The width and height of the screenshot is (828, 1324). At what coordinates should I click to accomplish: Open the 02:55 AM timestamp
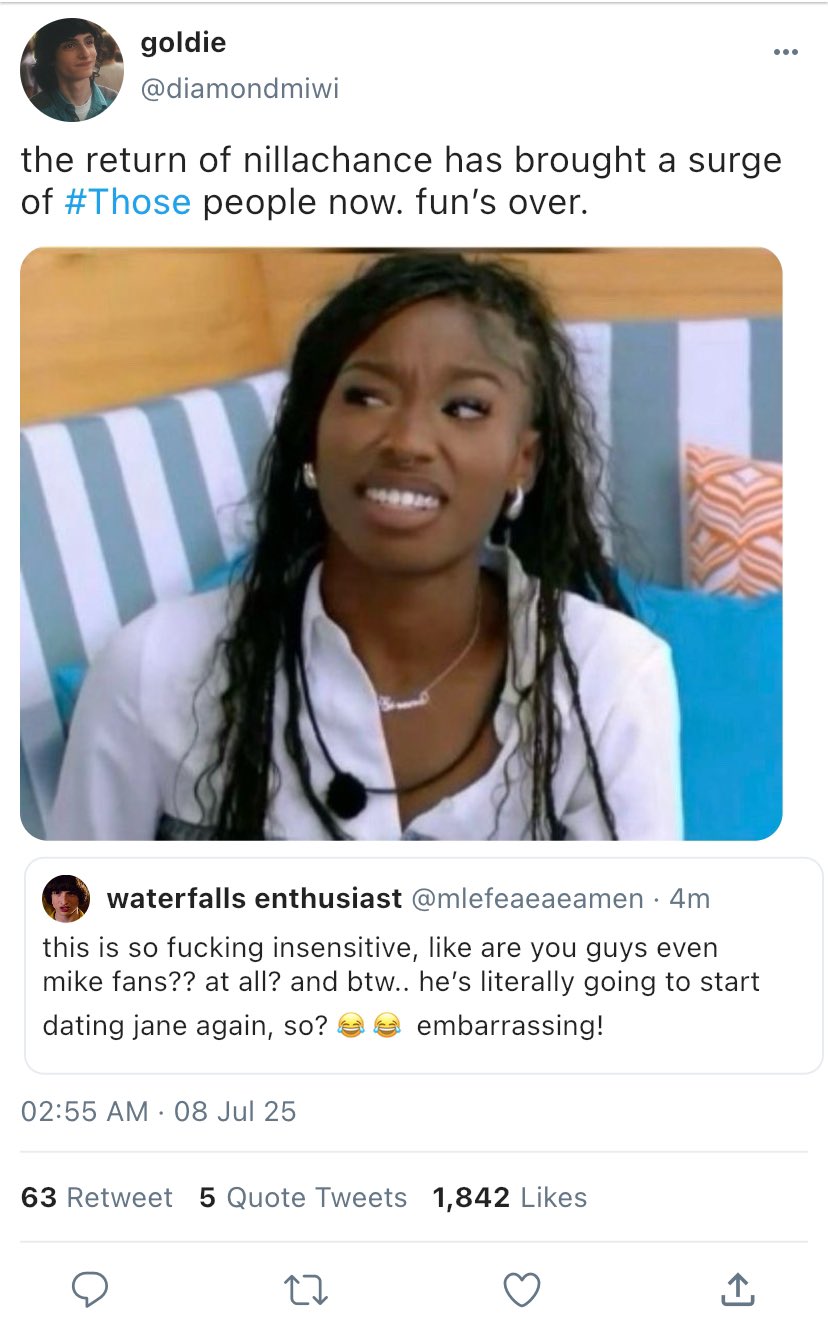click(85, 1111)
